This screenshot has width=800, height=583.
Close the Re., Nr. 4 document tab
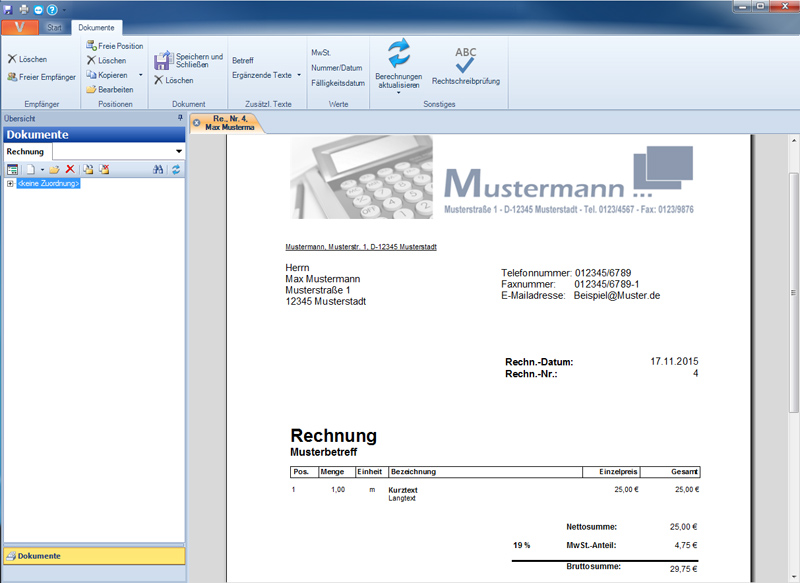click(196, 123)
